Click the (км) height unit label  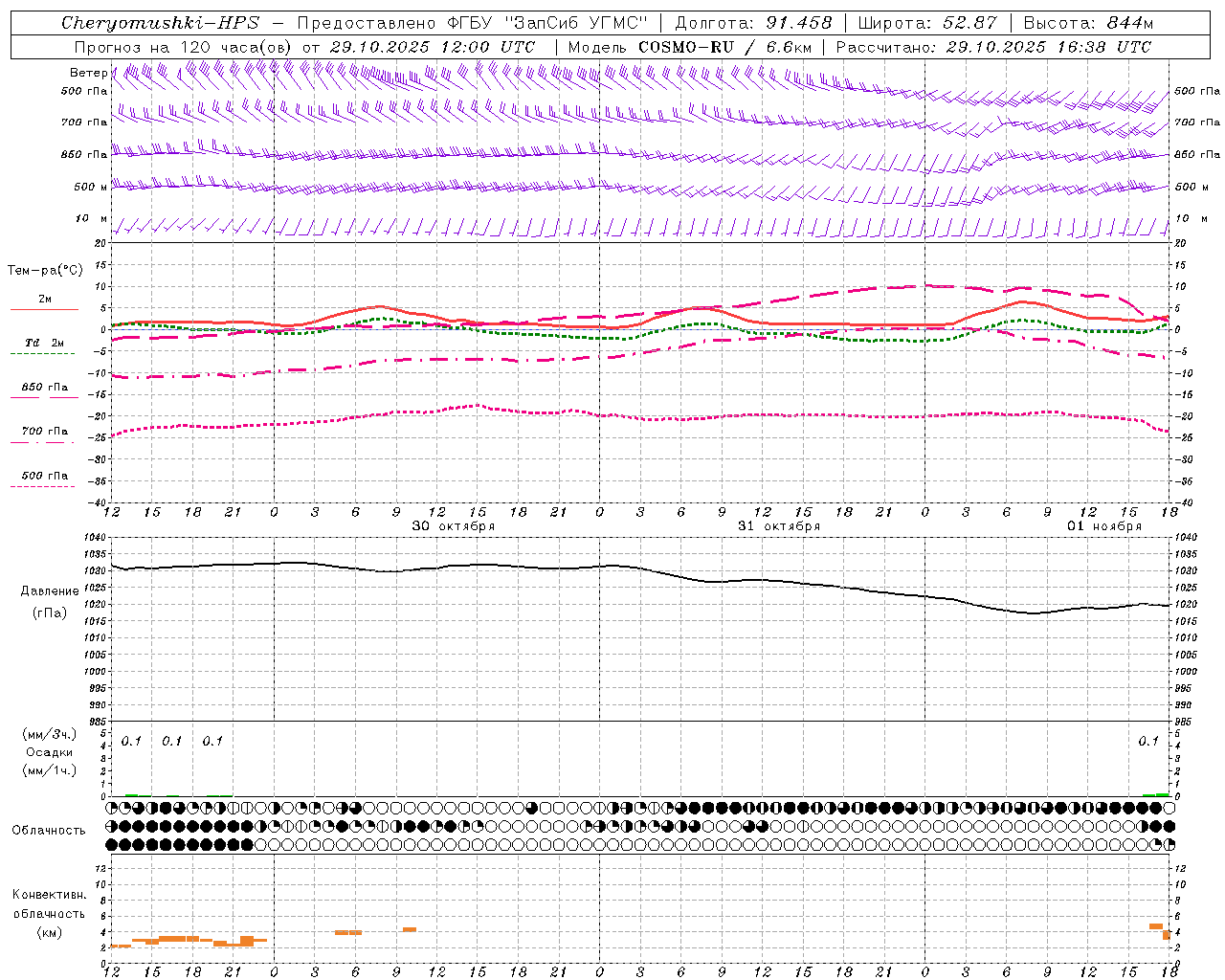click(x=50, y=932)
